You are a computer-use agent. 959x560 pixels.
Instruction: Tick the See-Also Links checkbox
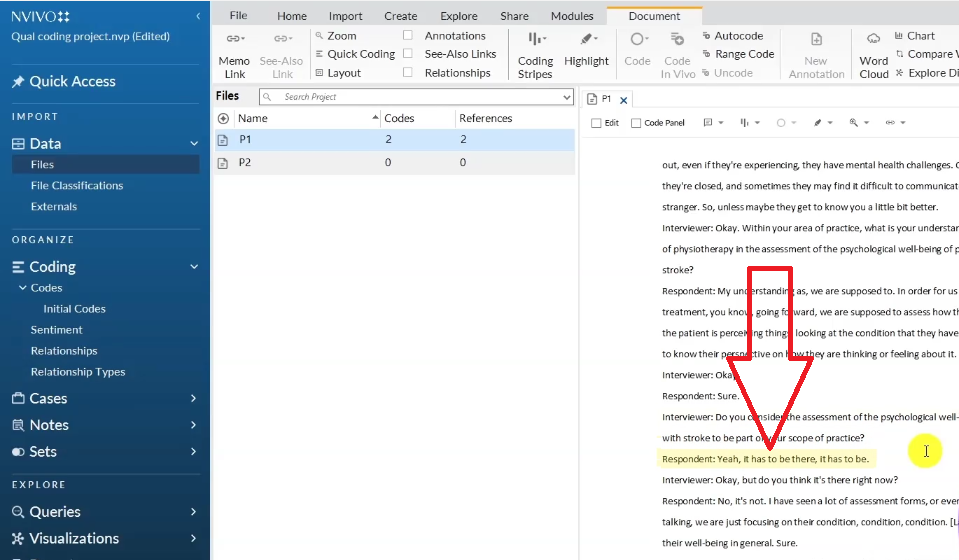(x=408, y=54)
